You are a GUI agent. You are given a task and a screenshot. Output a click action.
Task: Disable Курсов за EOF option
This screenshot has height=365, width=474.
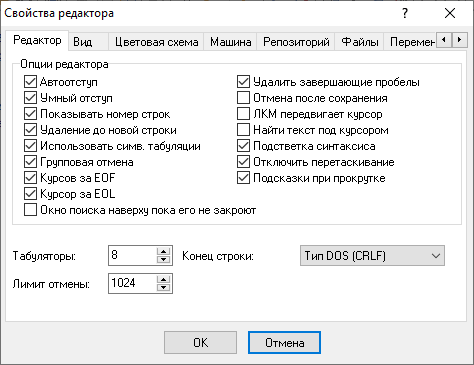30,178
